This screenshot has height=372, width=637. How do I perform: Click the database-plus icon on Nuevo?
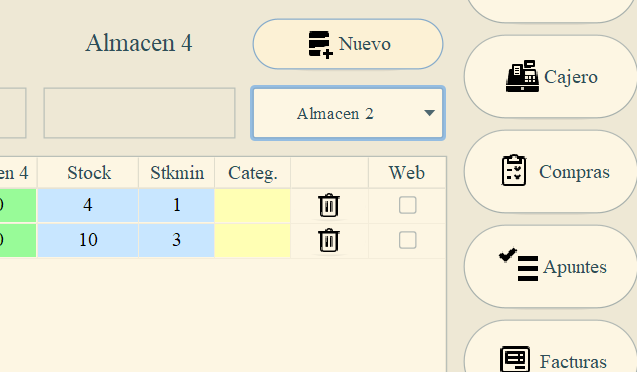tap(321, 44)
